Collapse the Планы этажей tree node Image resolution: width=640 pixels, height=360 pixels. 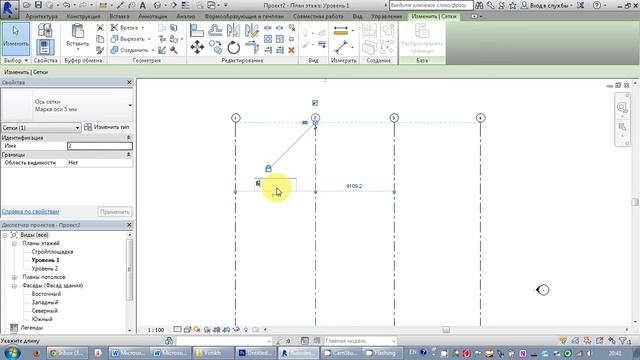(14, 243)
